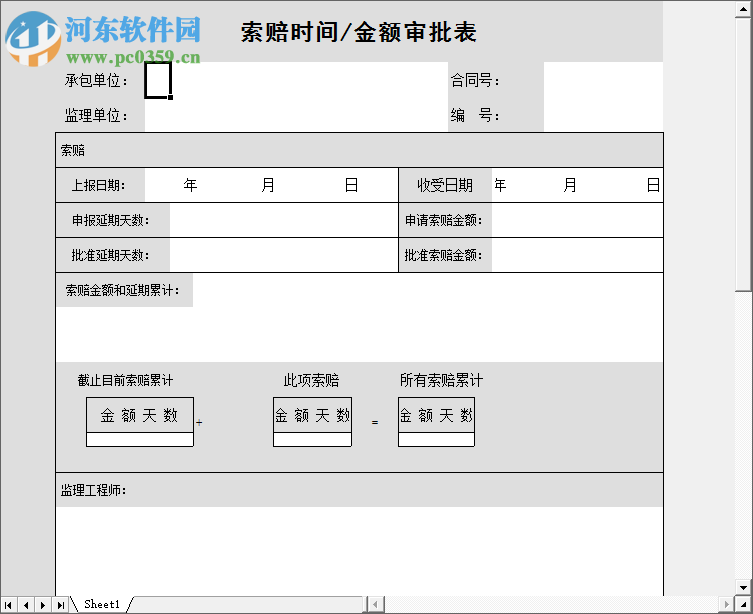Screen dimensions: 753x614
Task: Select the 批准索赔金额: label
Action: pos(443,255)
